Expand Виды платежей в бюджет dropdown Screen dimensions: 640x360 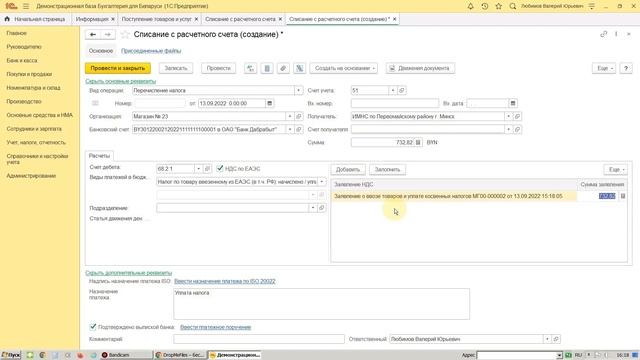pyautogui.click(x=322, y=182)
